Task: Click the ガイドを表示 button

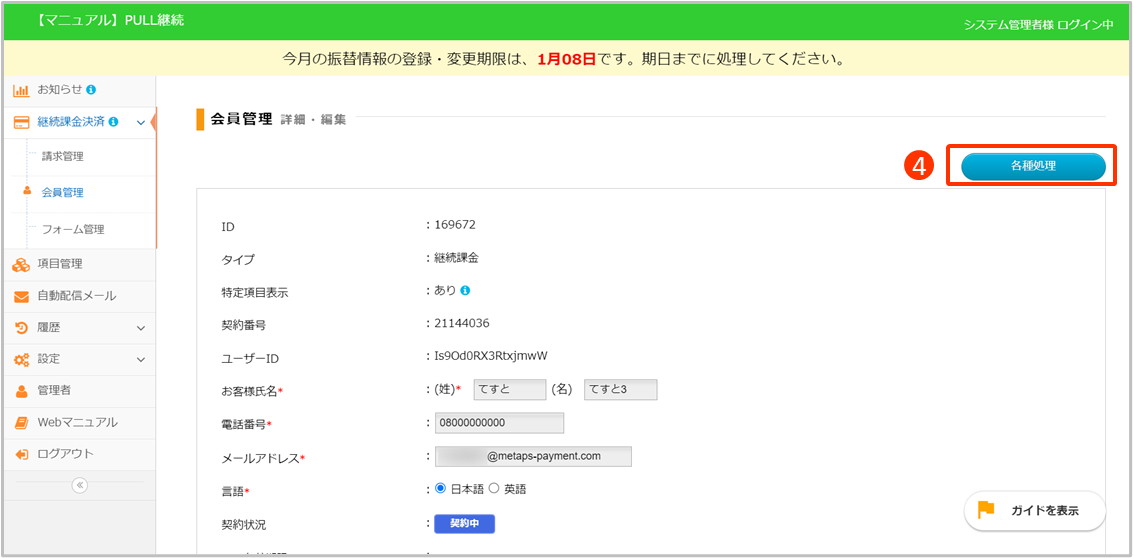Action: click(x=1034, y=510)
